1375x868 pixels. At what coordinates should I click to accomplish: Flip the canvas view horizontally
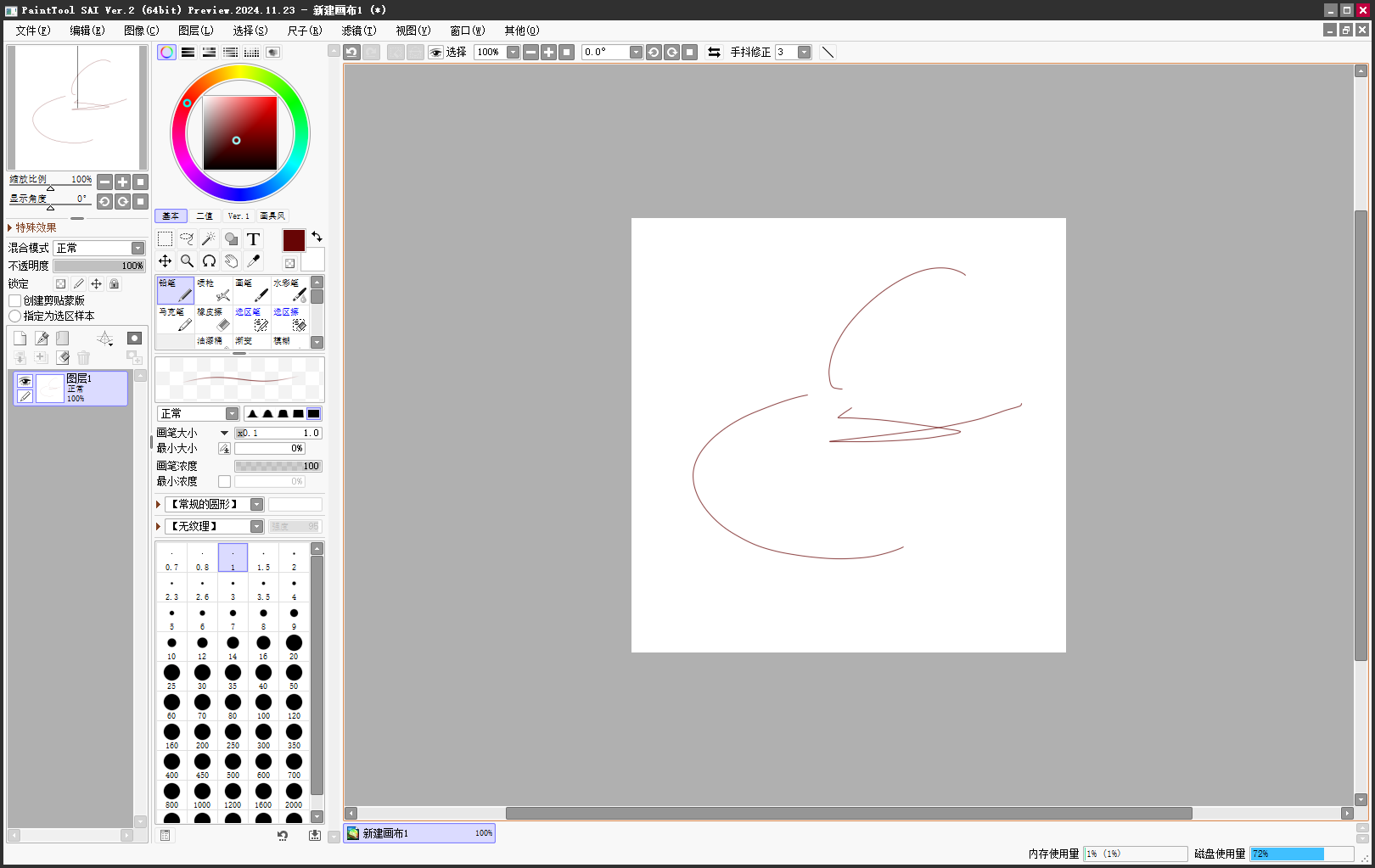click(714, 52)
